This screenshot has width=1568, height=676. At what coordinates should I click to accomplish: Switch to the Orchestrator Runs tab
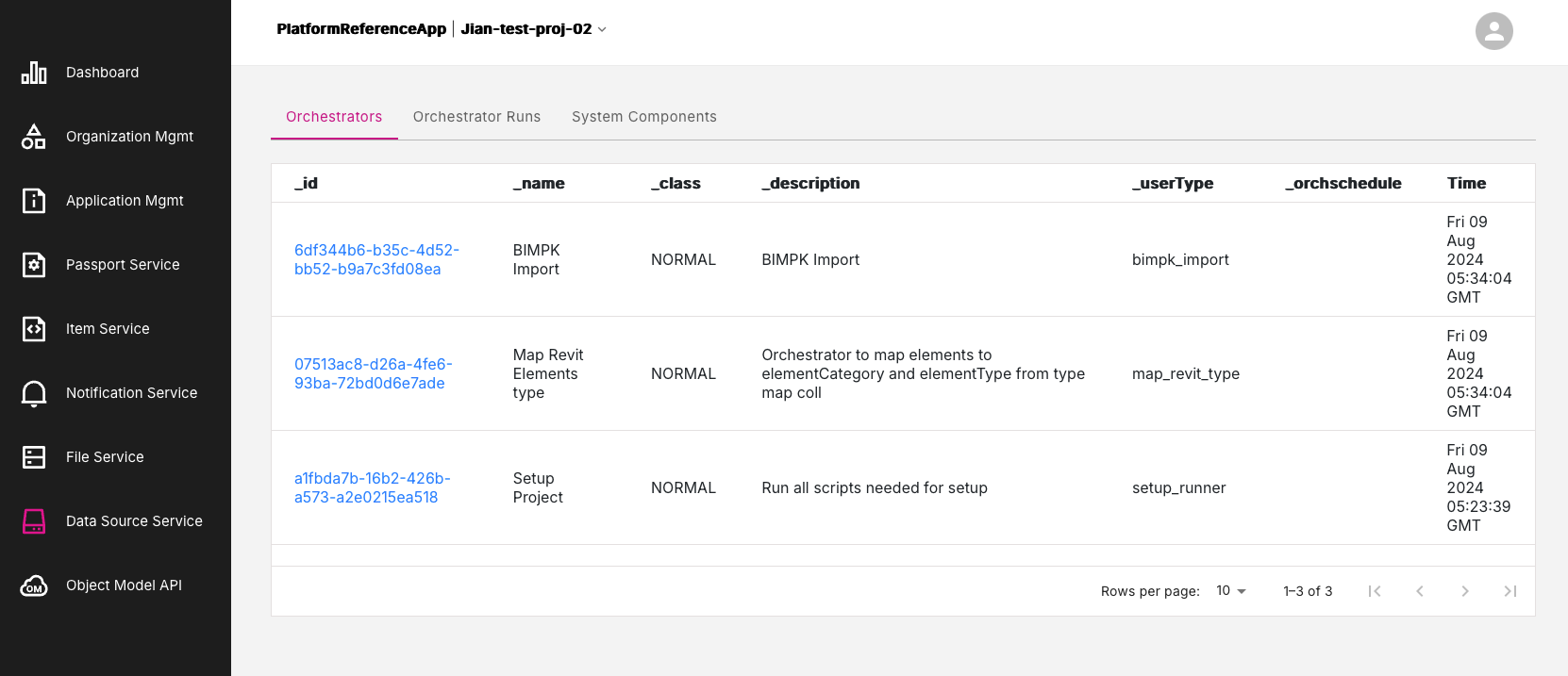tap(476, 117)
